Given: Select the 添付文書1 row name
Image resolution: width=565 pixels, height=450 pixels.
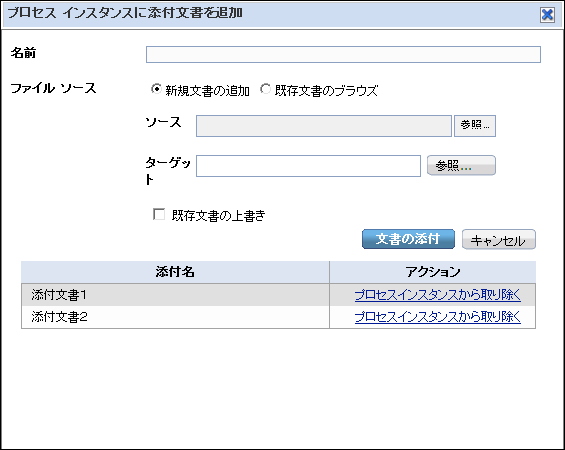Looking at the screenshot, I should point(59,295).
